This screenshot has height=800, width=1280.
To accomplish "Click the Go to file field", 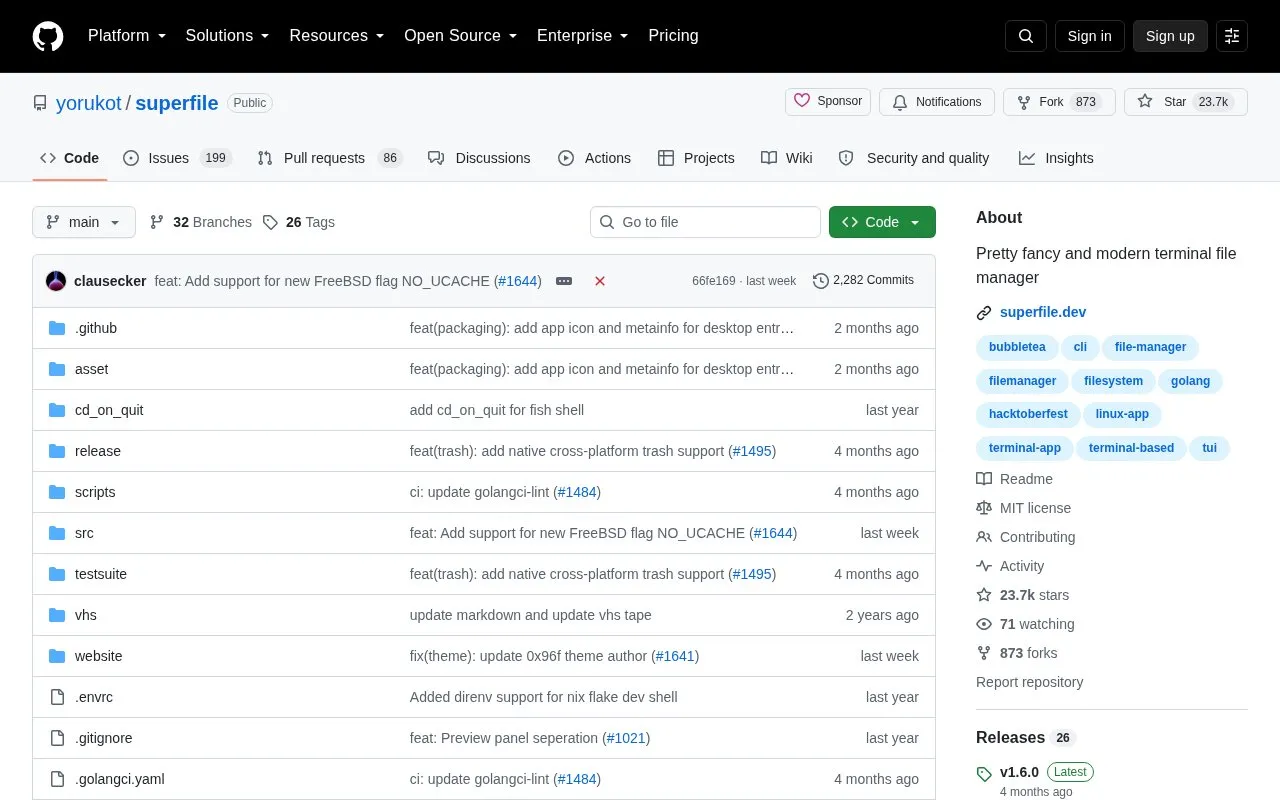I will coord(705,222).
